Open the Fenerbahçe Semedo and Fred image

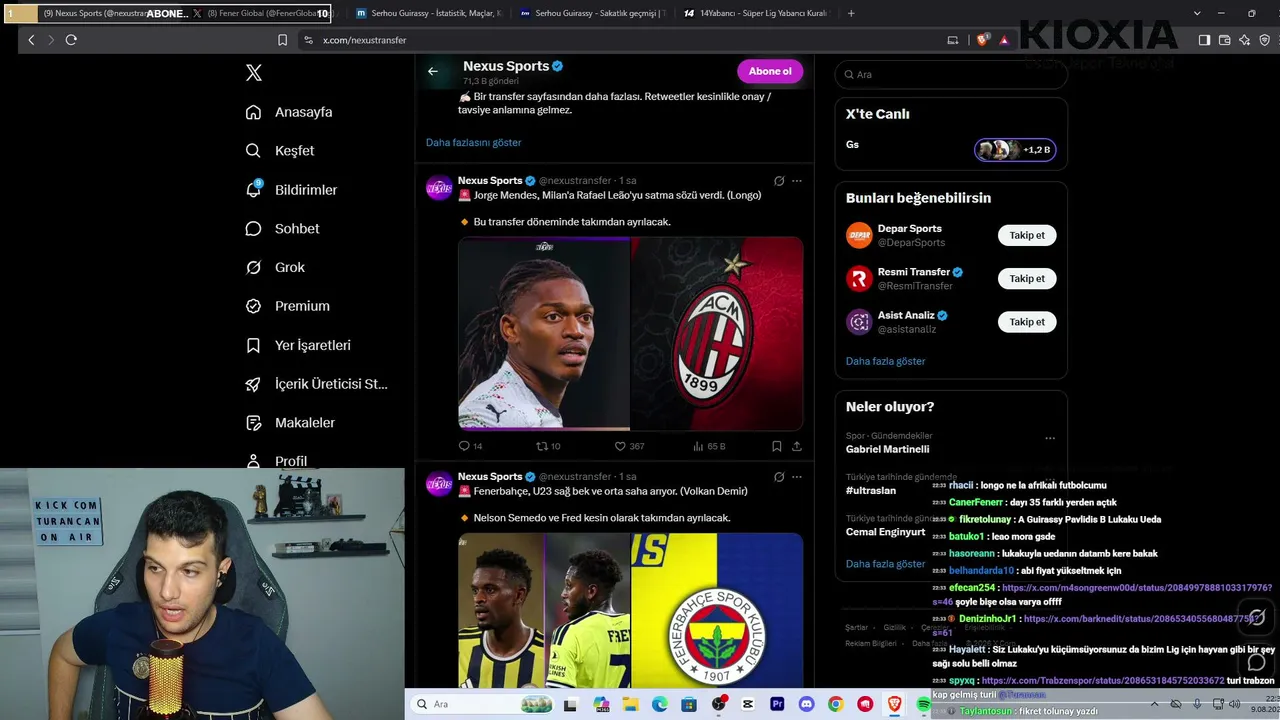(x=631, y=610)
